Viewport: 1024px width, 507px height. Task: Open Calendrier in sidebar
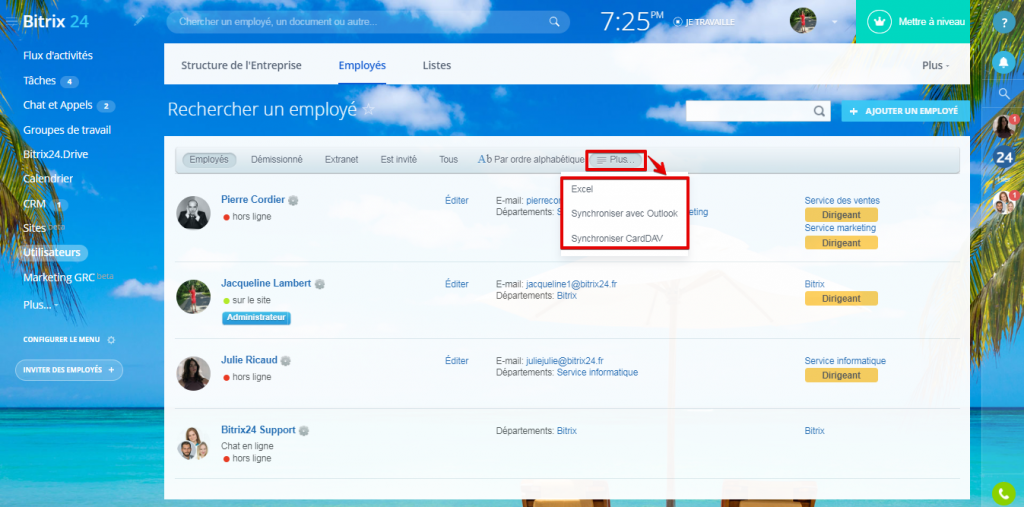click(x=48, y=178)
